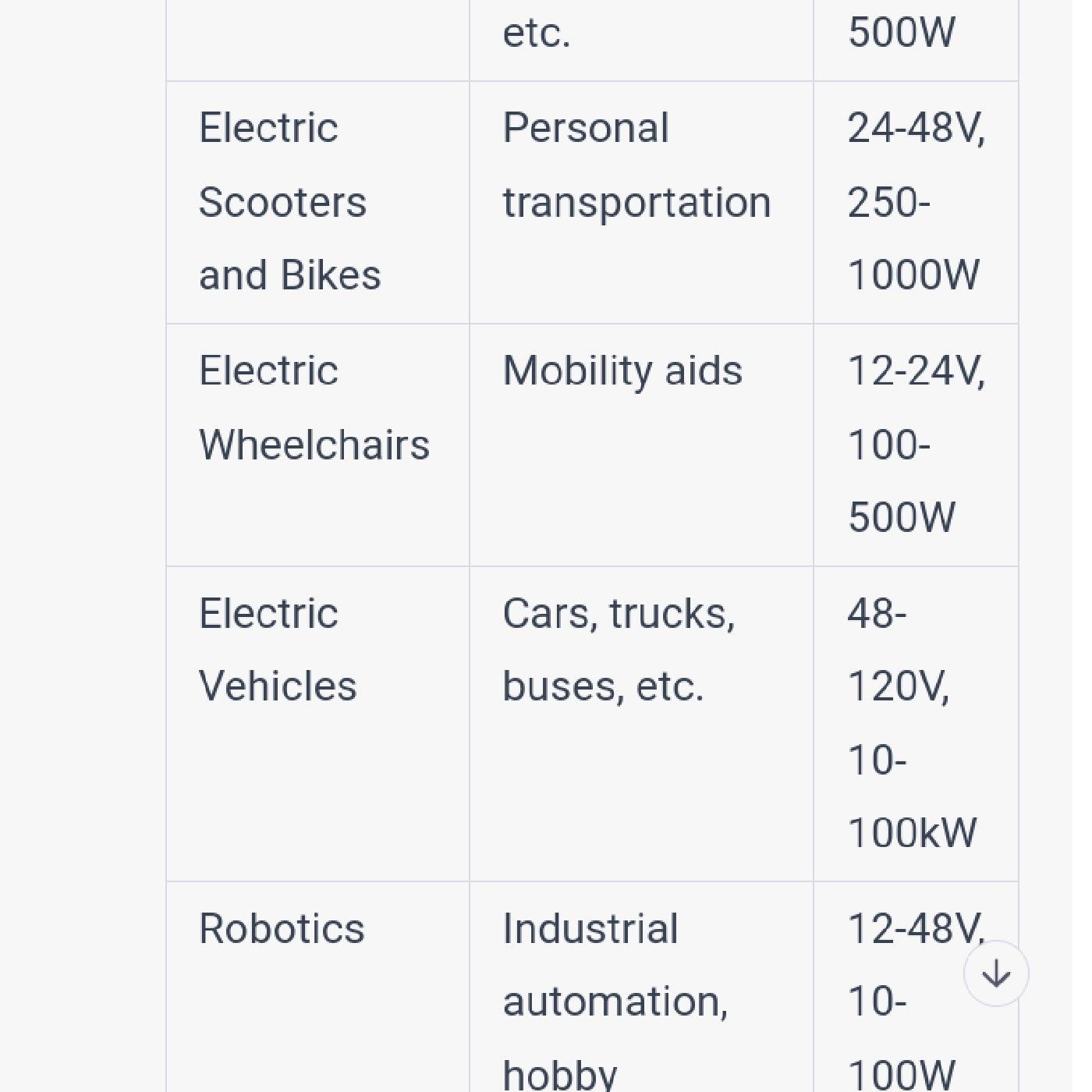Click the 100kW text in Vehicles row
Image resolution: width=1092 pixels, height=1092 pixels.
(x=912, y=833)
